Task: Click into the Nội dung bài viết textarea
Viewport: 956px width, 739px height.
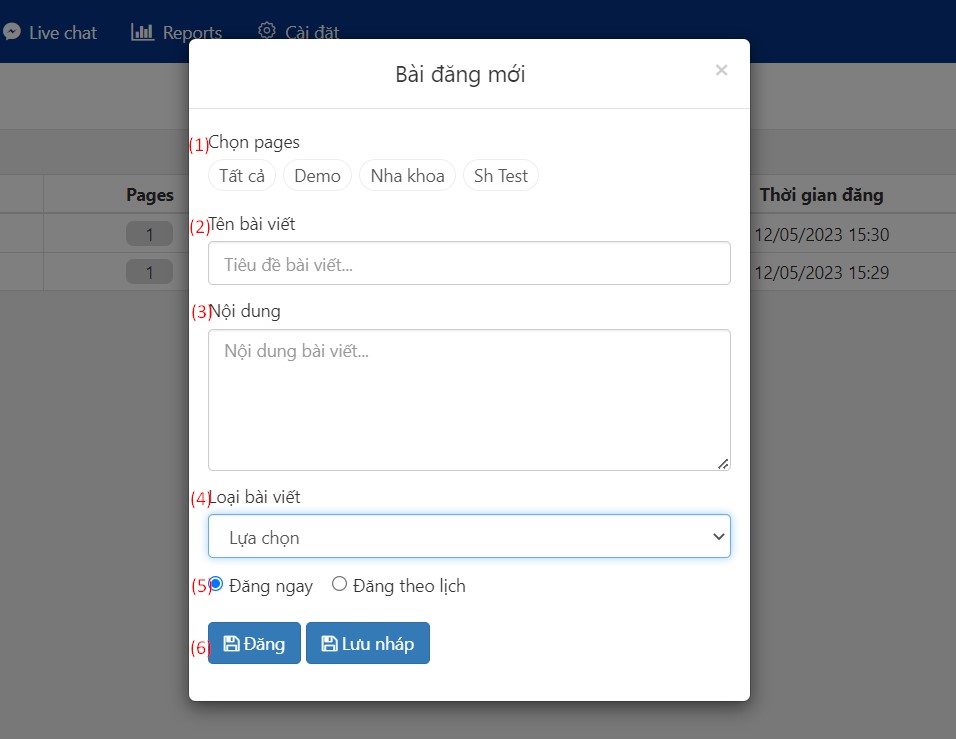Action: tap(468, 399)
